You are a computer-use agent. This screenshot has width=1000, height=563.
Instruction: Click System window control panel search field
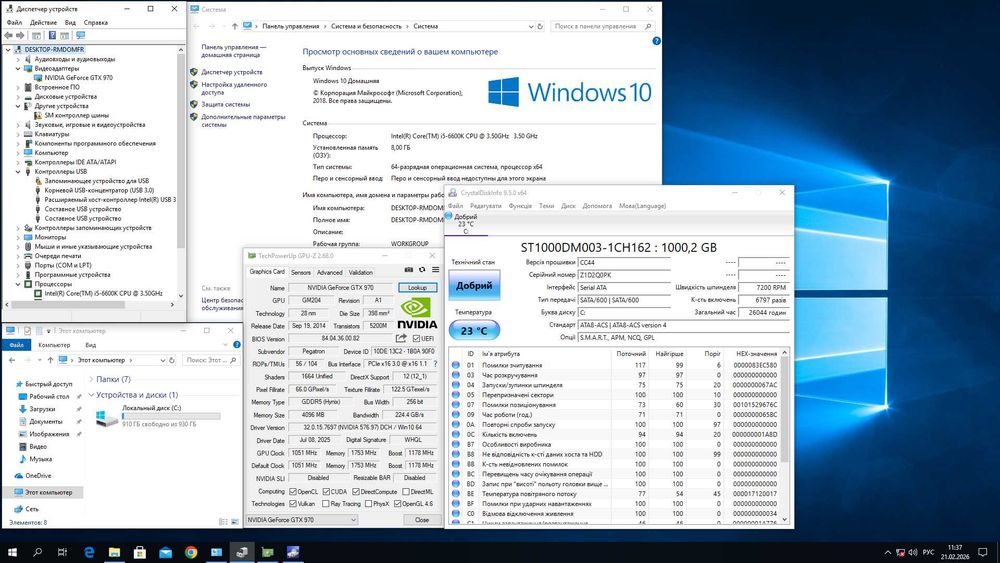pos(602,26)
